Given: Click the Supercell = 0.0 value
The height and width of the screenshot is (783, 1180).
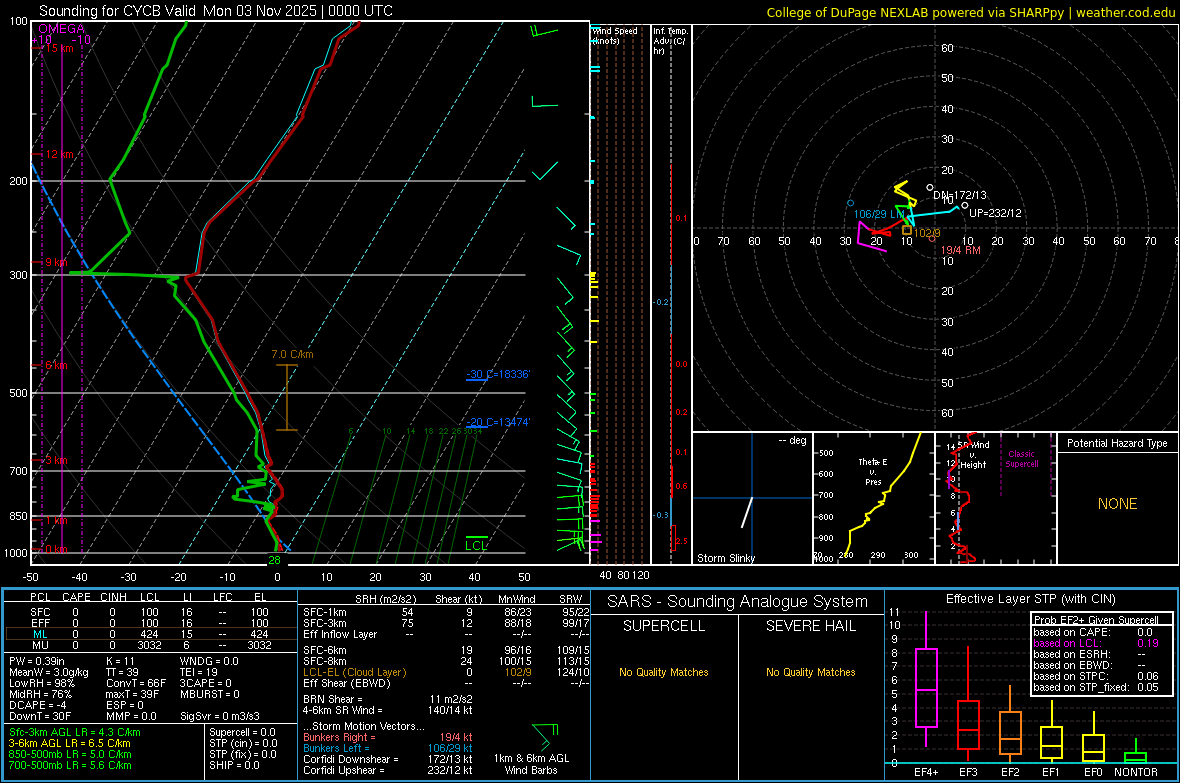Looking at the screenshot, I should coord(242,732).
